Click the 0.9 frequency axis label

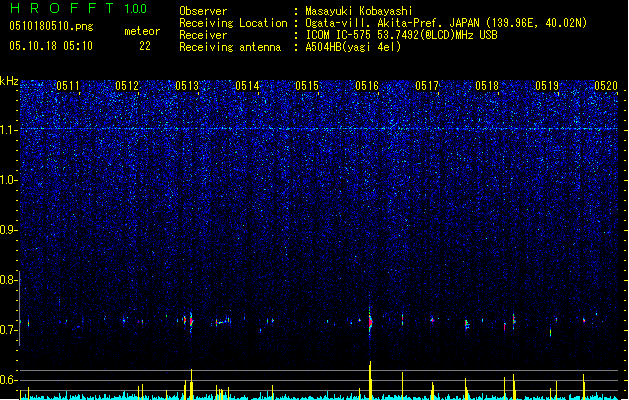click(x=8, y=230)
